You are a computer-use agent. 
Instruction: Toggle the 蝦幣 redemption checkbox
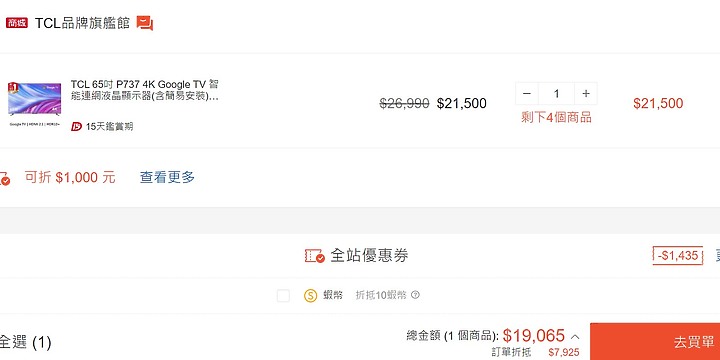283,296
